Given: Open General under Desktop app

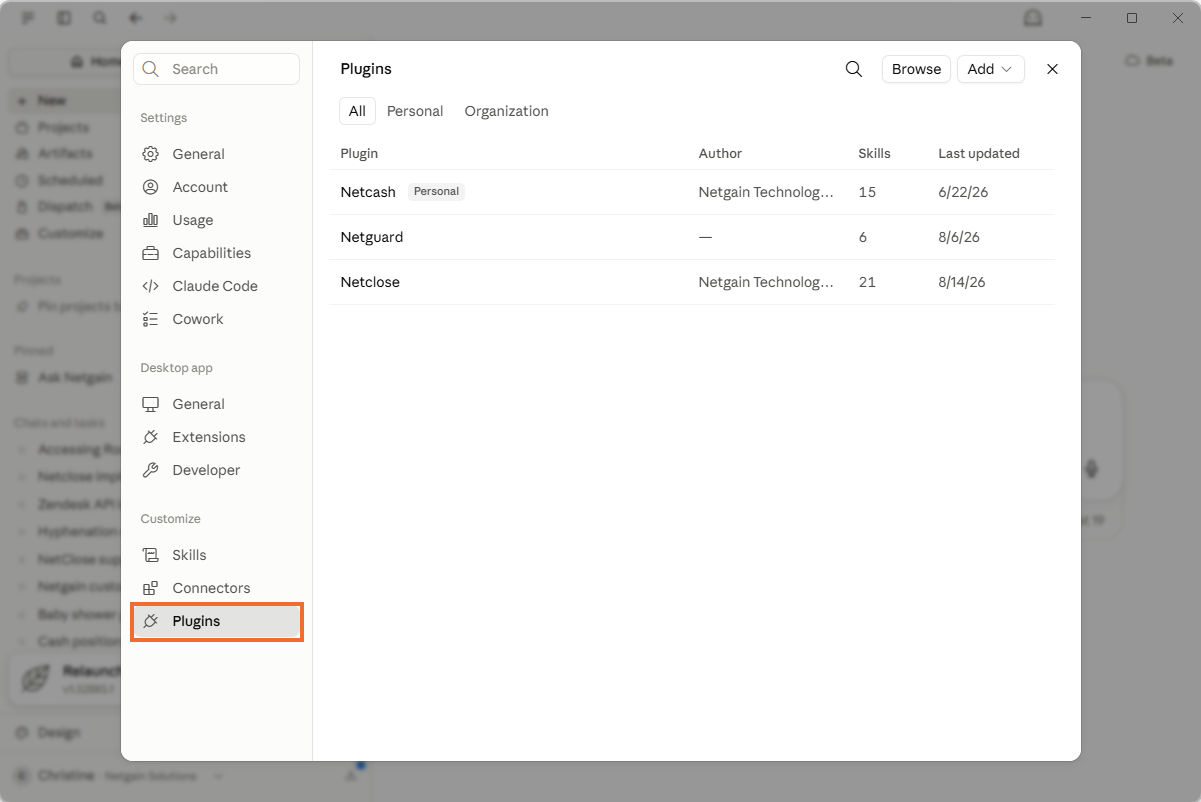Looking at the screenshot, I should tap(216, 404).
